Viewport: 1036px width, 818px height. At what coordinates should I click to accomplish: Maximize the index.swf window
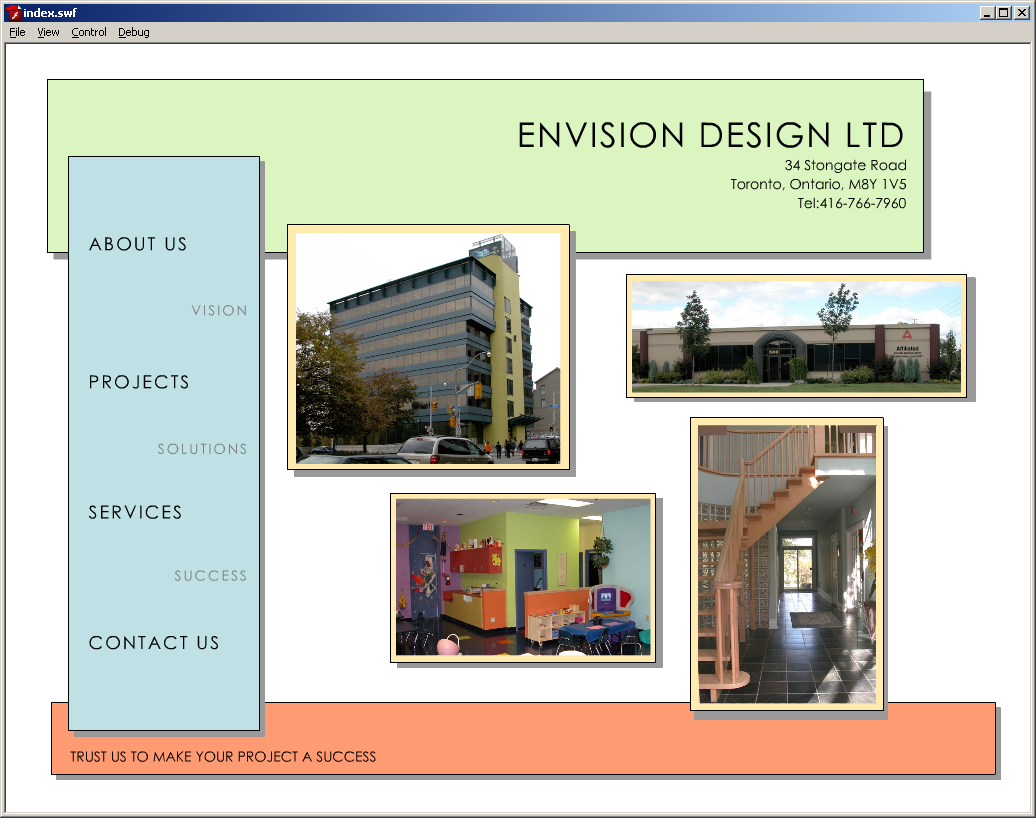[1004, 12]
